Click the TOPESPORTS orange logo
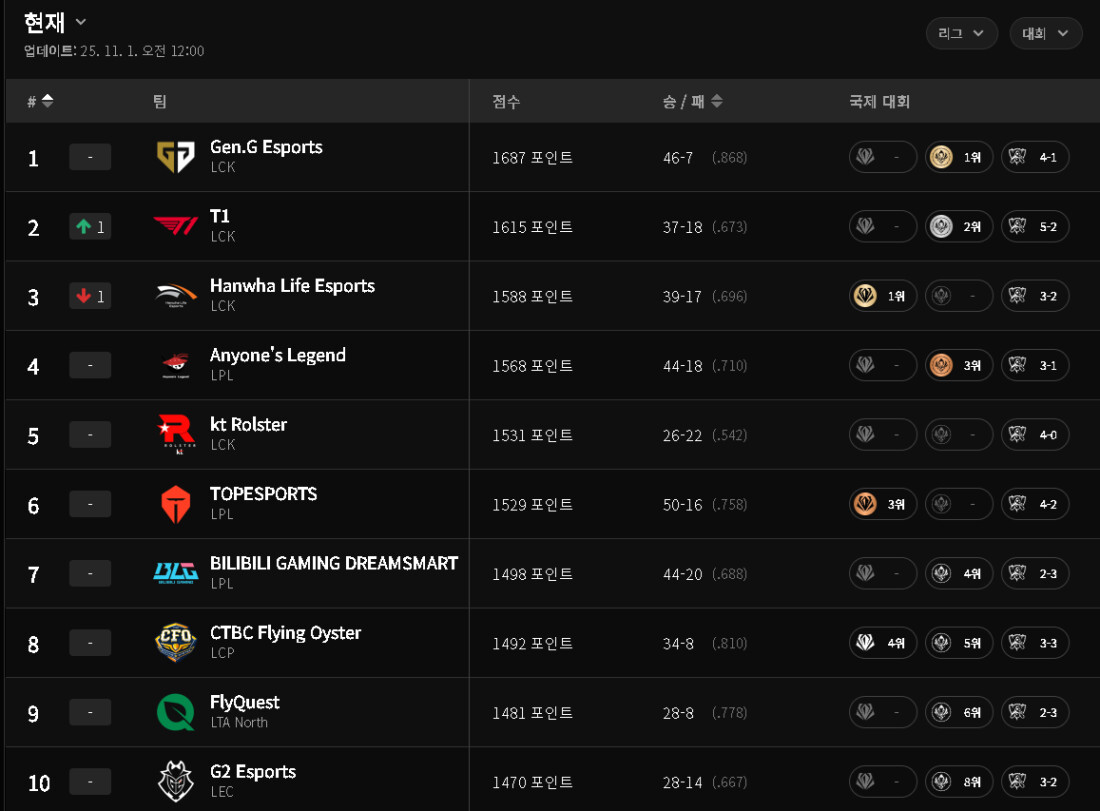Viewport: 1100px width, 811px height. (x=176, y=505)
